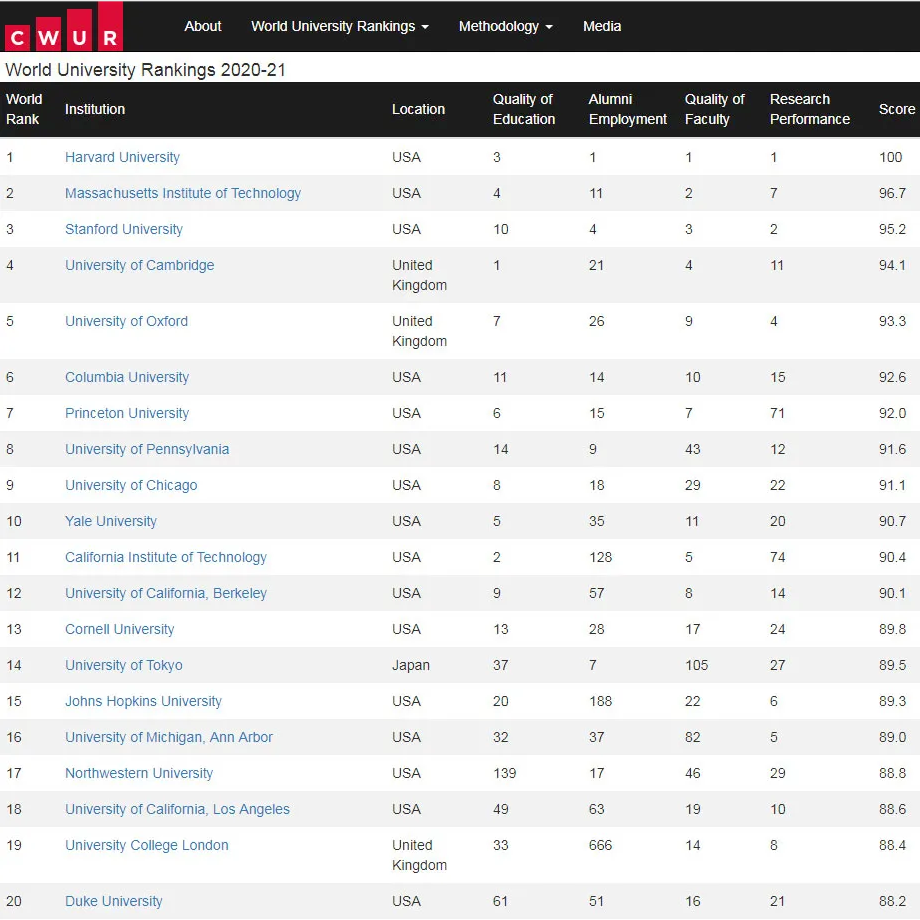Image resolution: width=920 pixels, height=920 pixels.
Task: Open the University College London link
Action: 147,845
